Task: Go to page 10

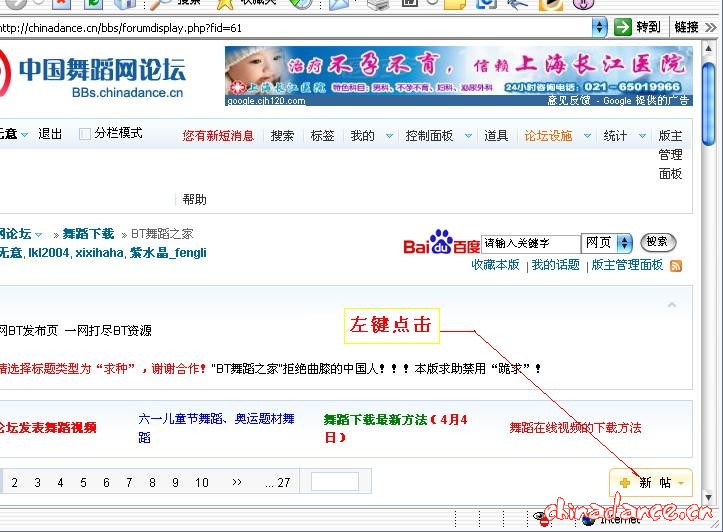Action: click(201, 483)
